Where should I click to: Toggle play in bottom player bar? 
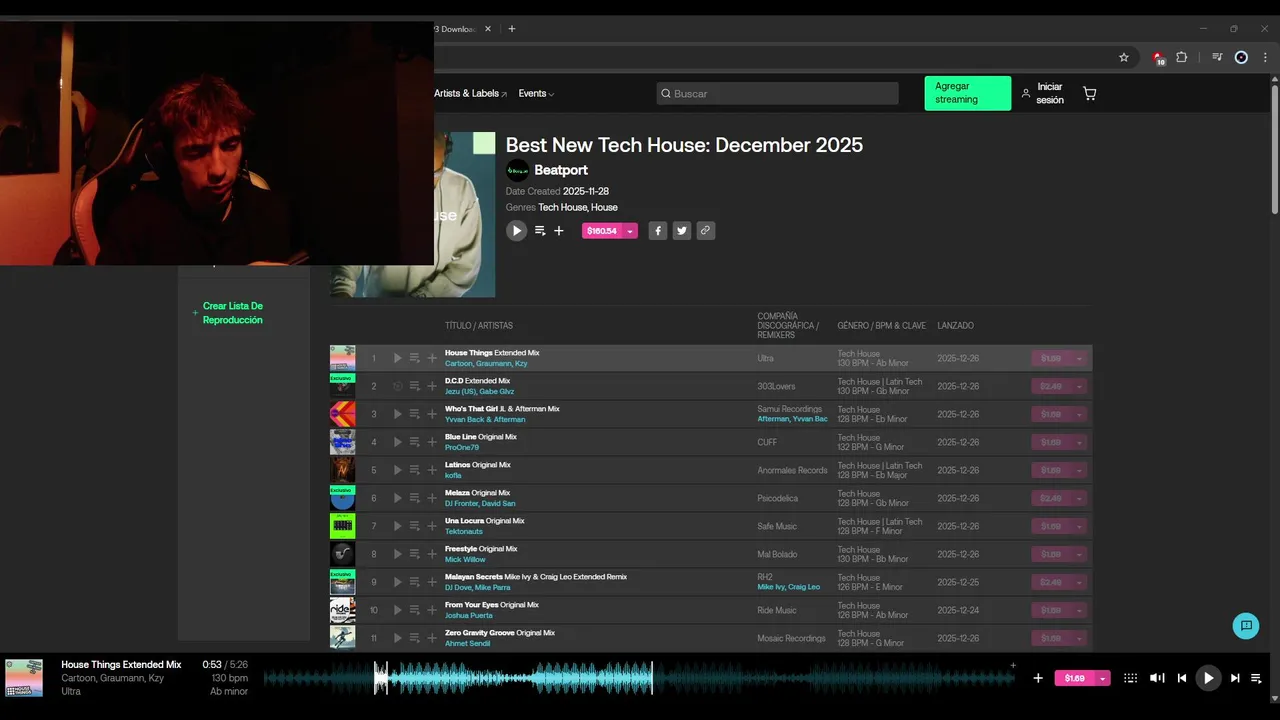(x=1208, y=678)
